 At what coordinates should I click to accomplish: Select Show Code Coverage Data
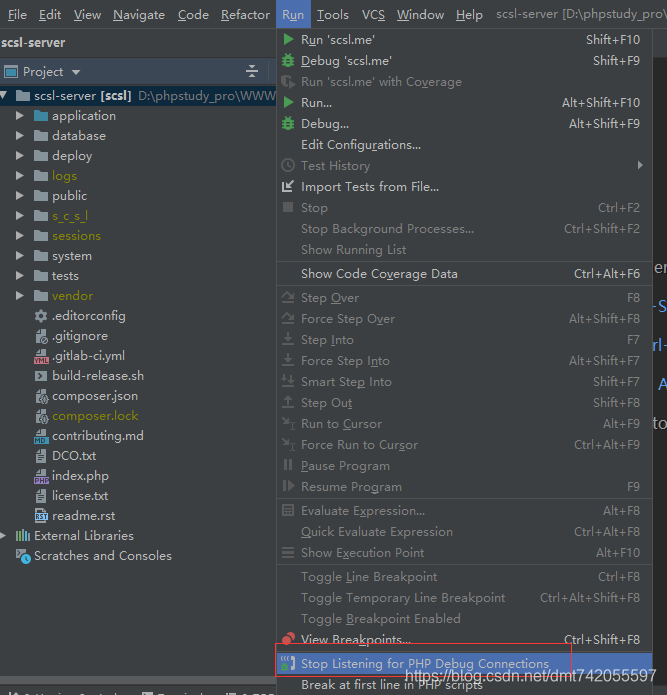pyautogui.click(x=464, y=273)
